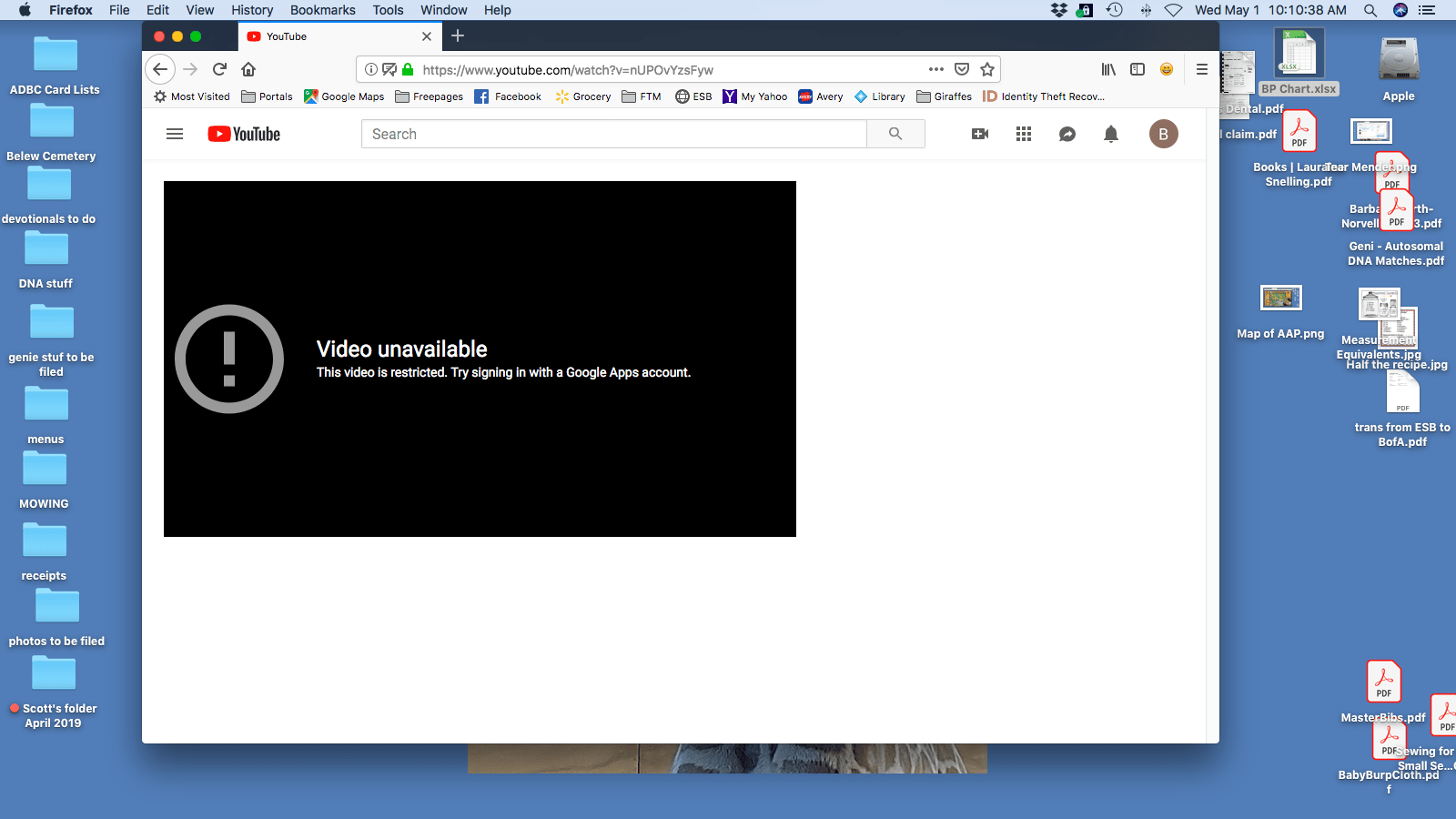The height and width of the screenshot is (819, 1456).
Task: Open the History menu
Action: coord(252,10)
